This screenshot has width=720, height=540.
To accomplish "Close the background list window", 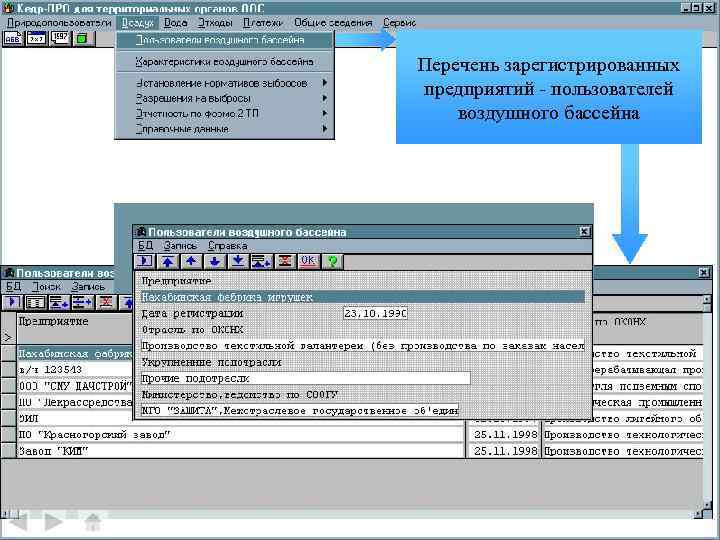I will tap(705, 273).
